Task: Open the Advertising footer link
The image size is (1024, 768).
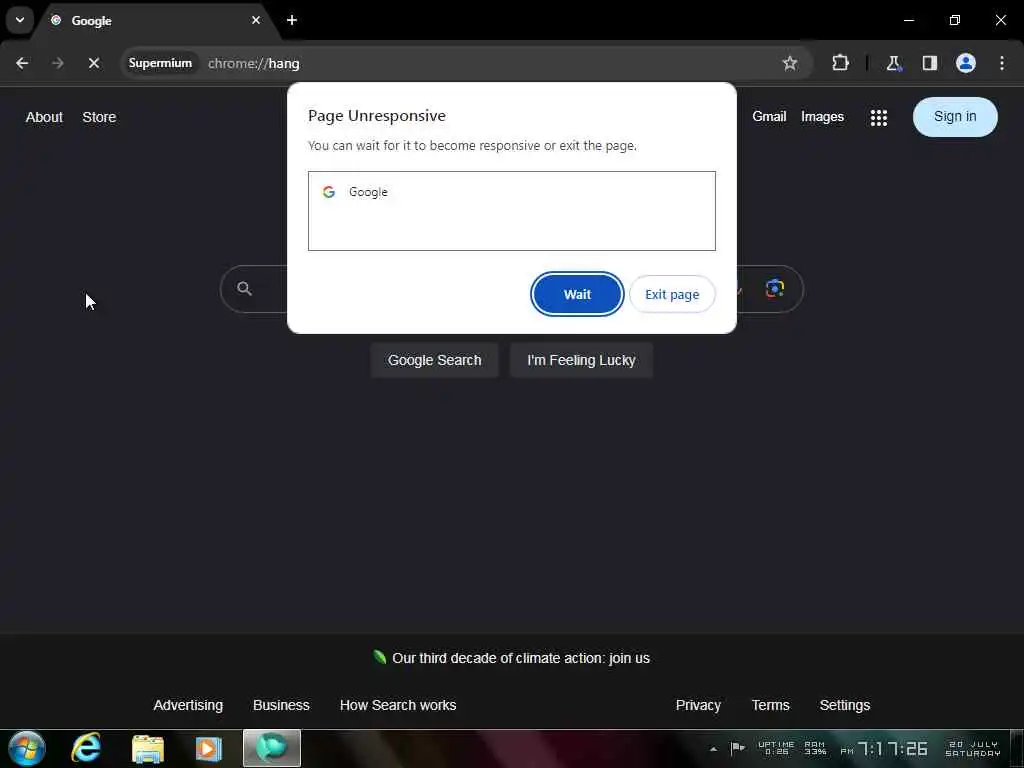Action: [188, 705]
